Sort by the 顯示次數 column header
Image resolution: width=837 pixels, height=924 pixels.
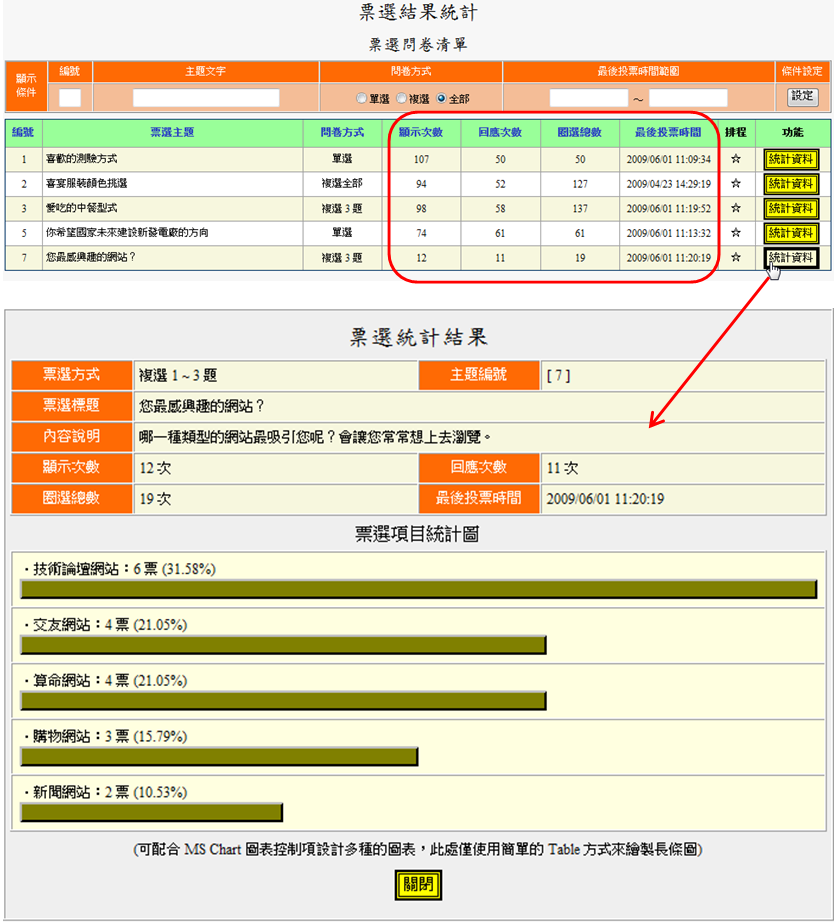[421, 133]
